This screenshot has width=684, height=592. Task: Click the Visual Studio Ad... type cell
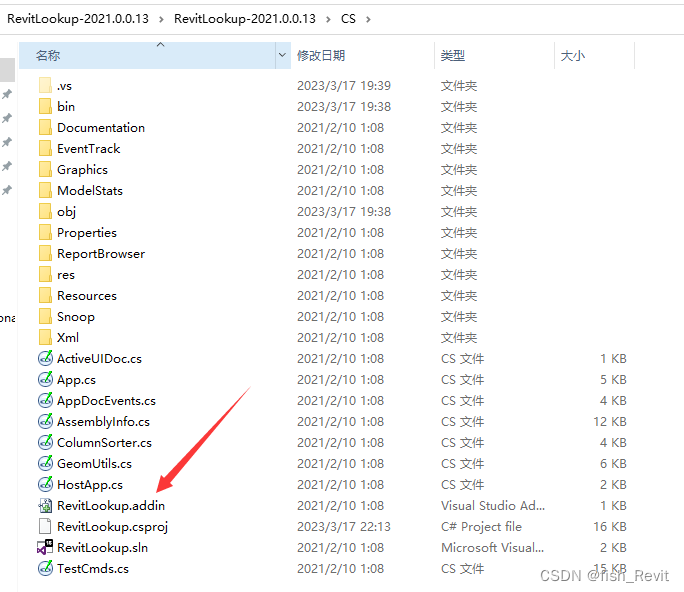point(492,505)
